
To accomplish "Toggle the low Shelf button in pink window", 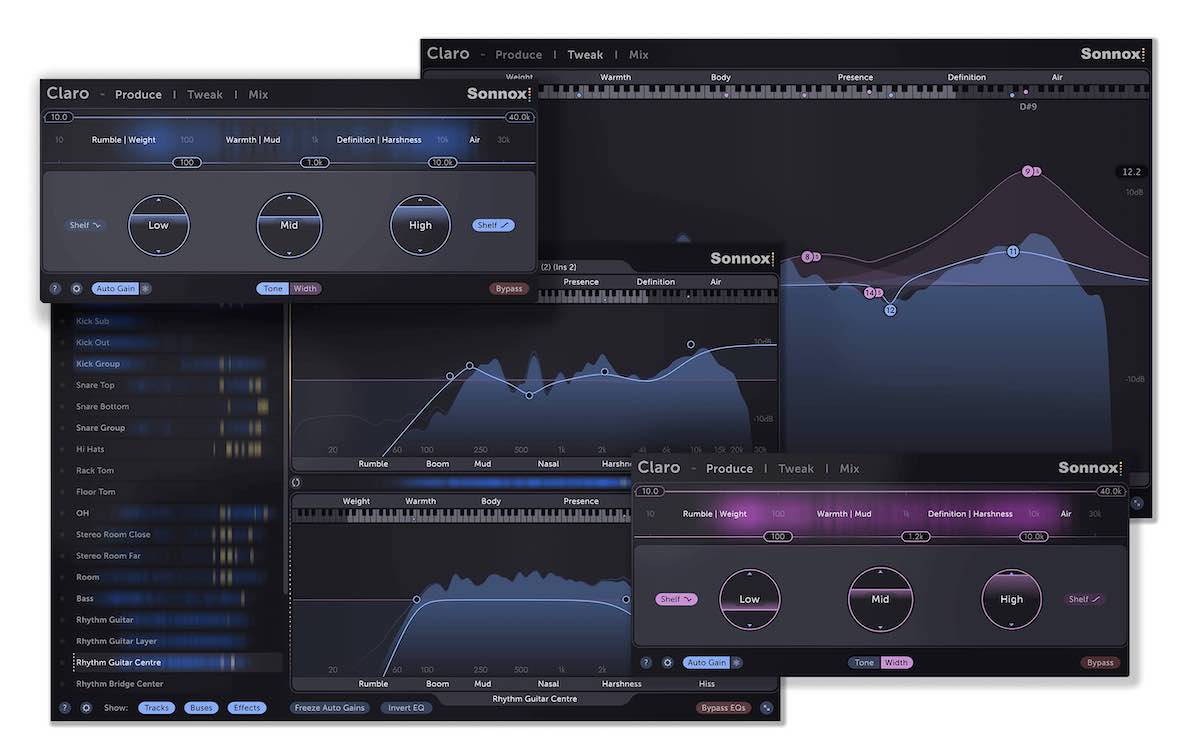I will pos(676,599).
